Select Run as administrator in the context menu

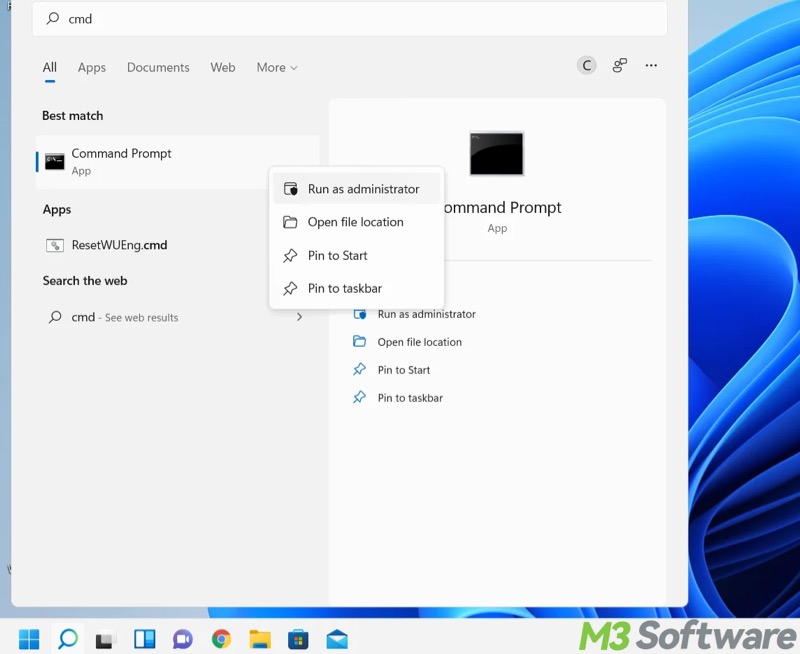362,189
